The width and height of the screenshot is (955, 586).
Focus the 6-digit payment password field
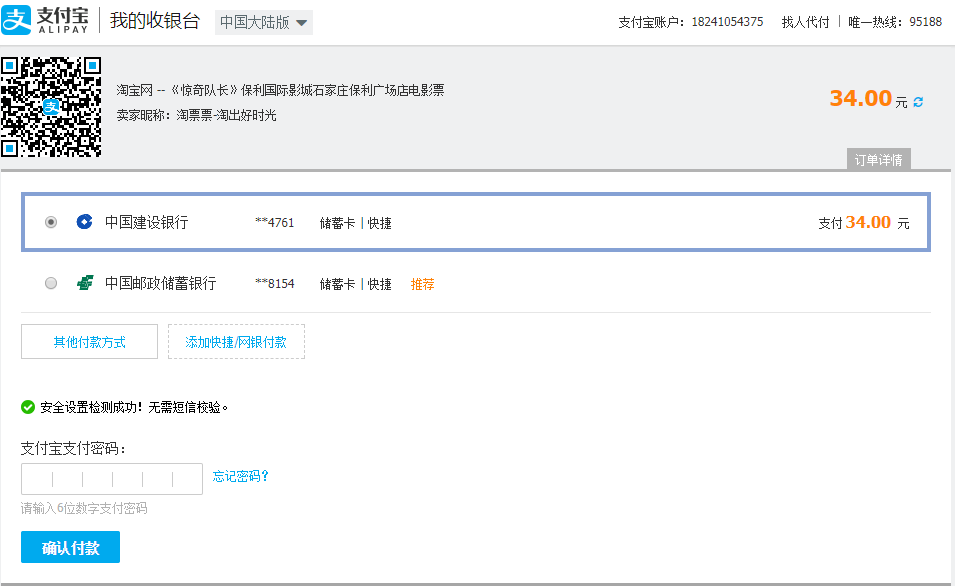tap(112, 479)
